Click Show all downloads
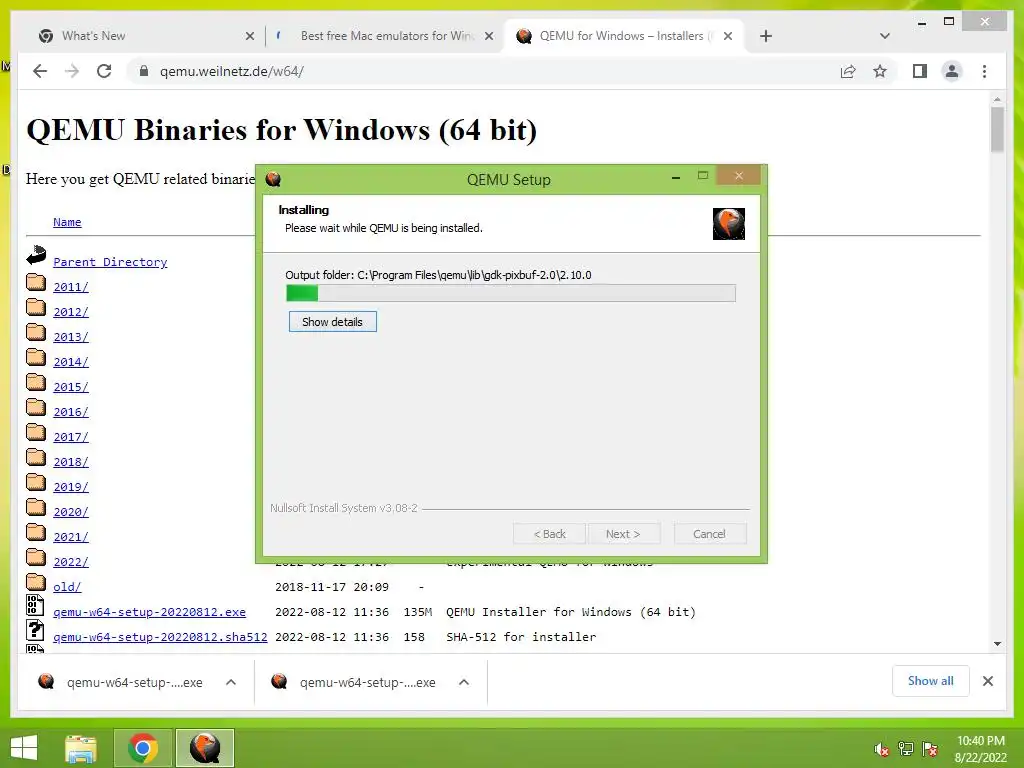This screenshot has height=768, width=1024. pos(931,681)
